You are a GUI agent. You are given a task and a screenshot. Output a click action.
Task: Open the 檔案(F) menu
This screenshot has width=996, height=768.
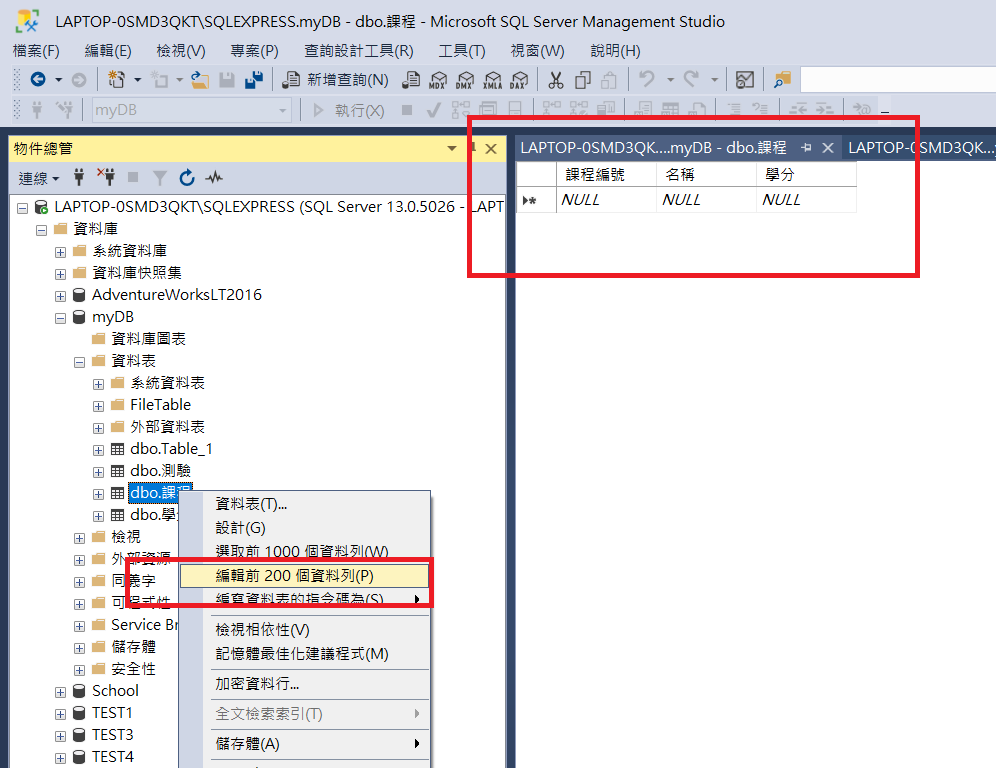36,51
